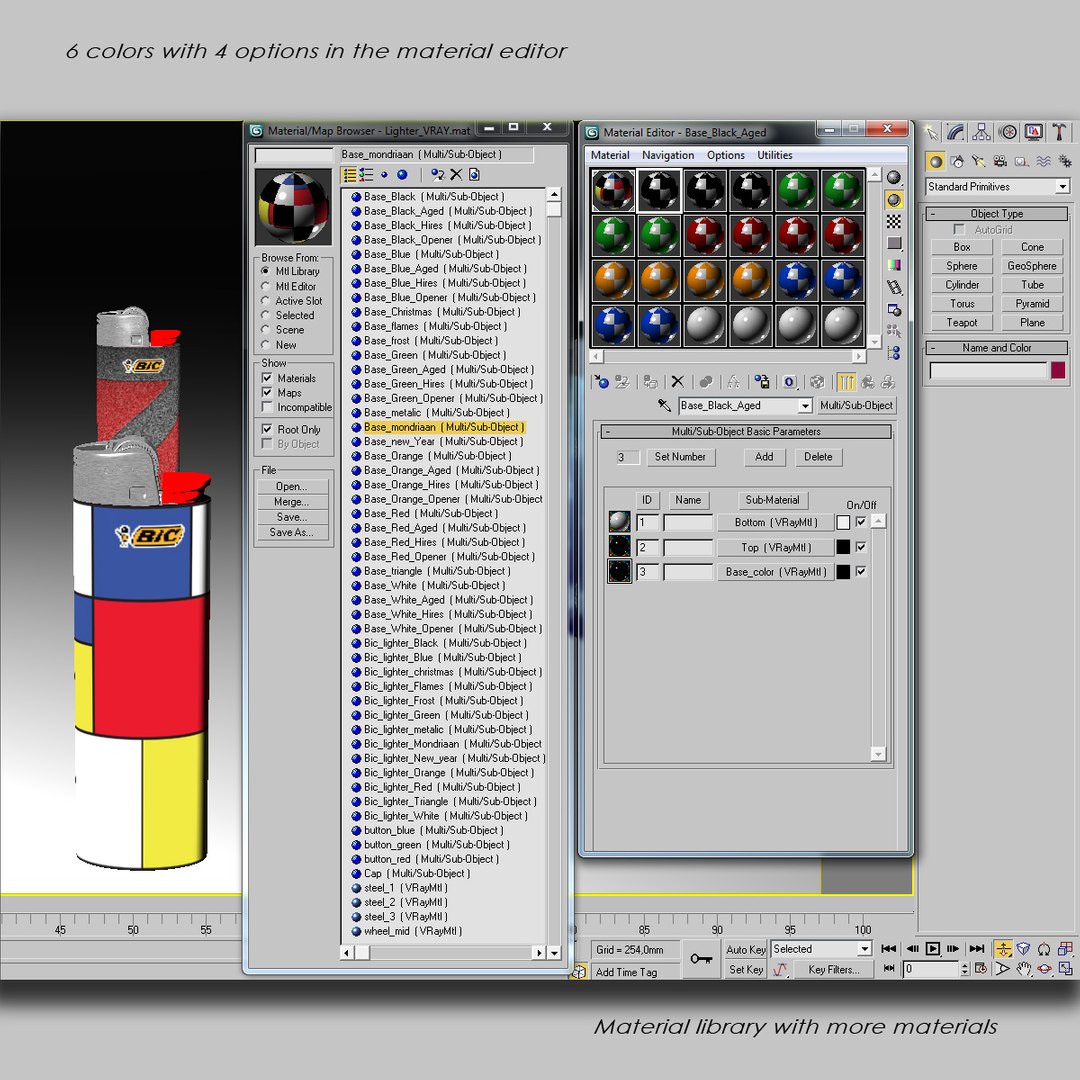This screenshot has width=1080, height=1080.
Task: Open the Selected key mode dropdown
Action: click(x=865, y=949)
